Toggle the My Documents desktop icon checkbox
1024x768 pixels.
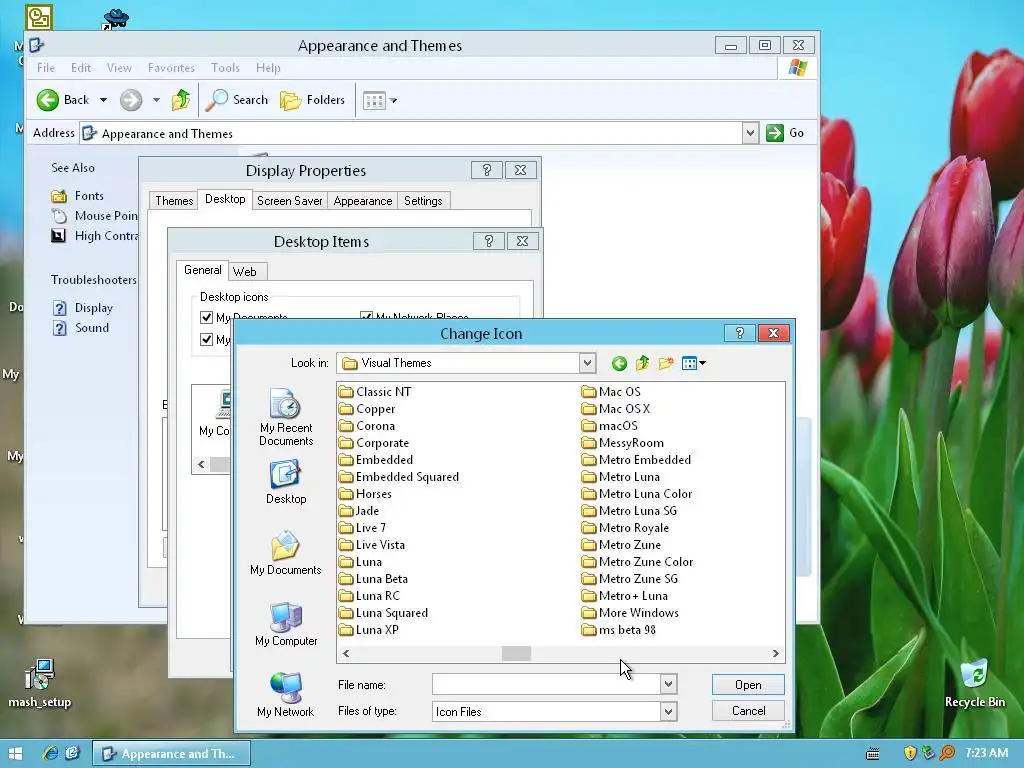206,317
